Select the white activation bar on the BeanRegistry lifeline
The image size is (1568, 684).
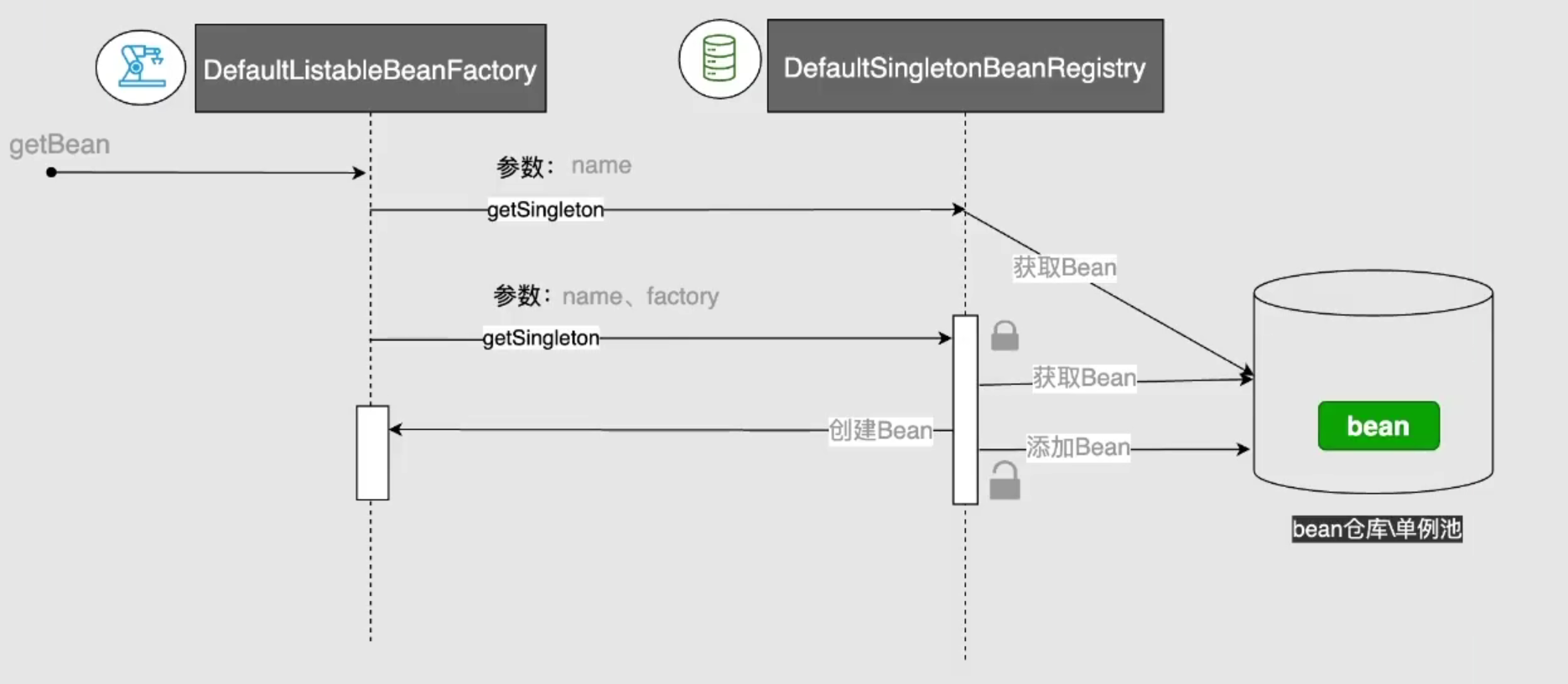click(x=965, y=409)
